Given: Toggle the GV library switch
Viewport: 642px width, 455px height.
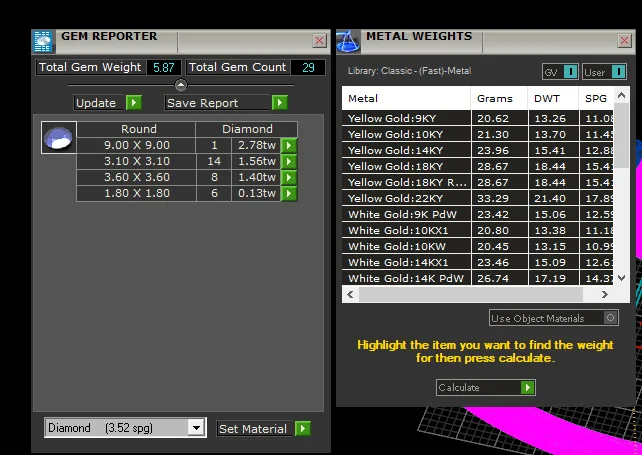Looking at the screenshot, I should click(x=570, y=72).
